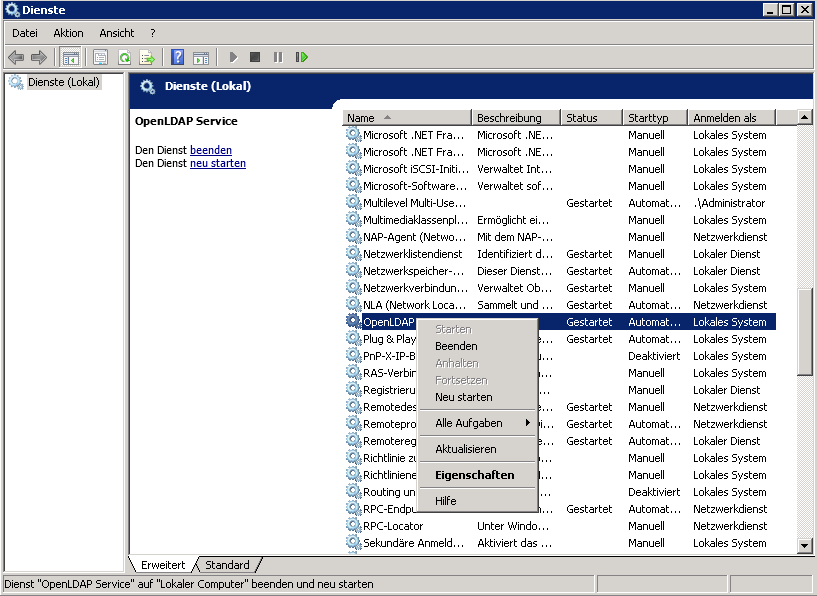Toggle the console tree visibility
Image resolution: width=817 pixels, height=596 pixels.
tap(70, 57)
